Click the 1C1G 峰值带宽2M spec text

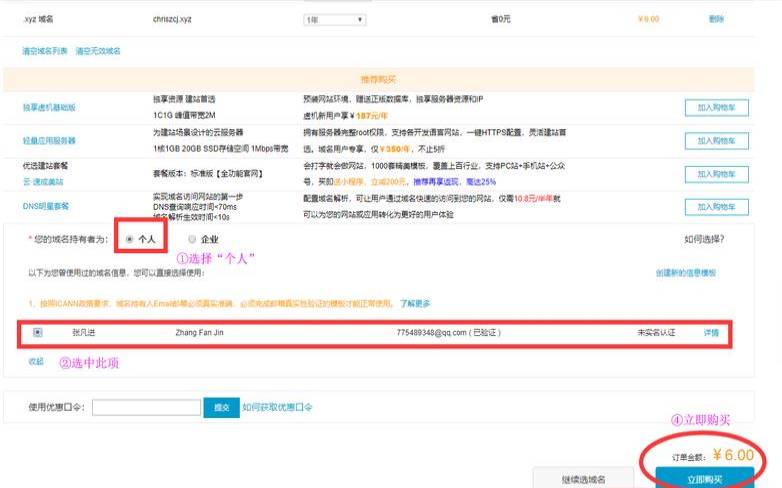184,115
